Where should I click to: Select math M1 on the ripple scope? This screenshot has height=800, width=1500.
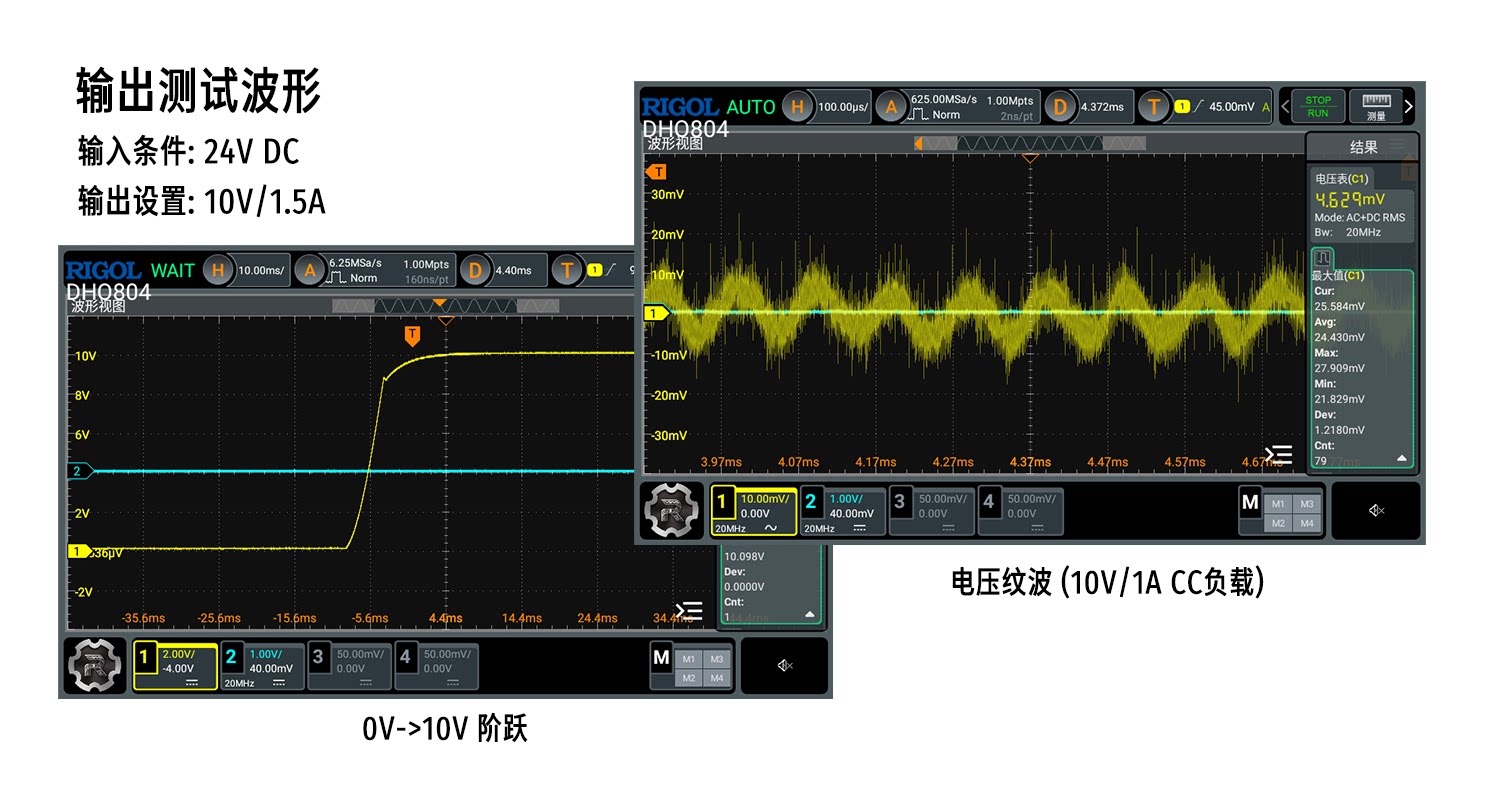[x=1278, y=504]
